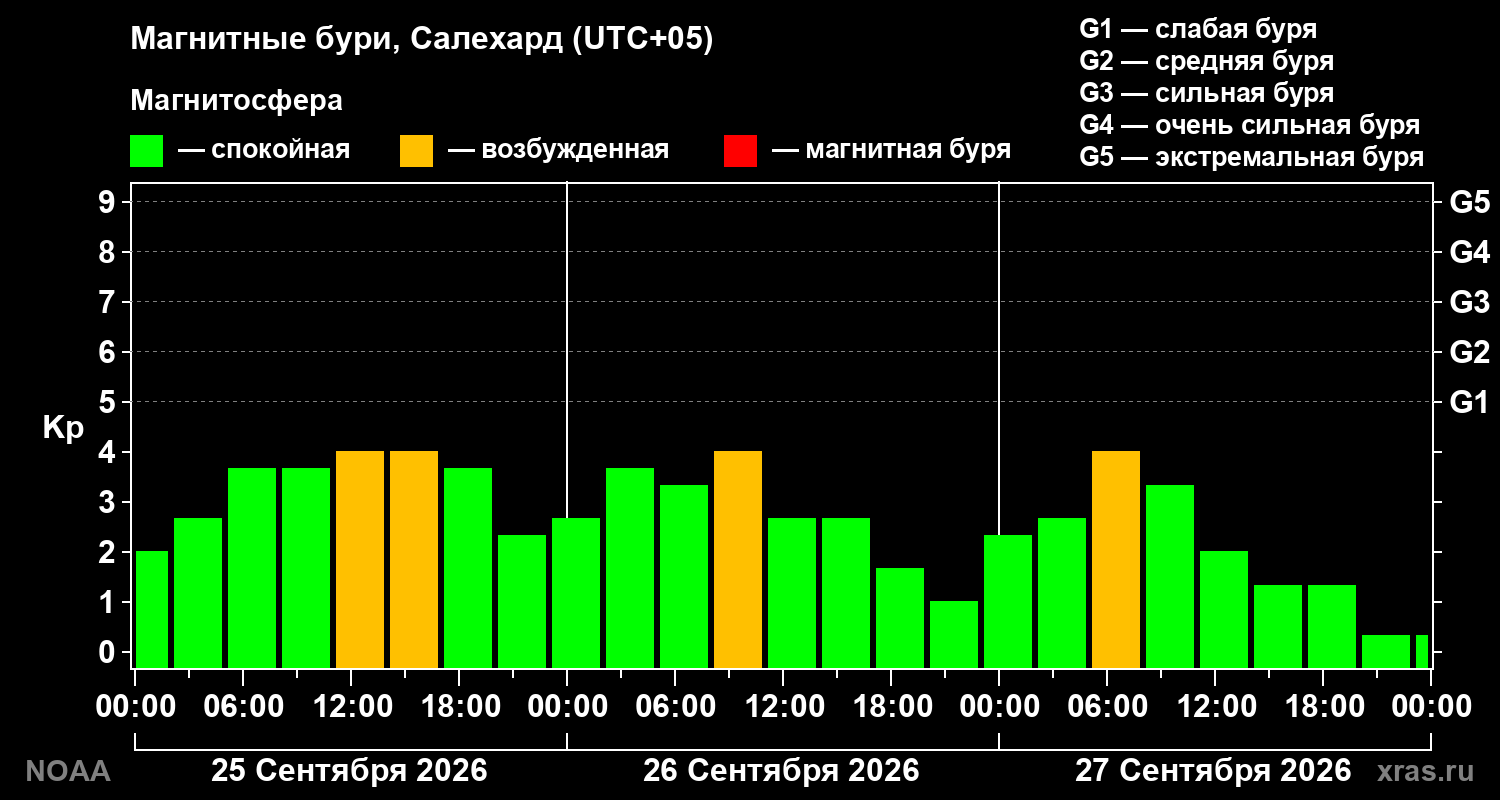This screenshot has width=1500, height=800.
Task: Click the "Магнитосфера" legend heading
Action: (237, 101)
